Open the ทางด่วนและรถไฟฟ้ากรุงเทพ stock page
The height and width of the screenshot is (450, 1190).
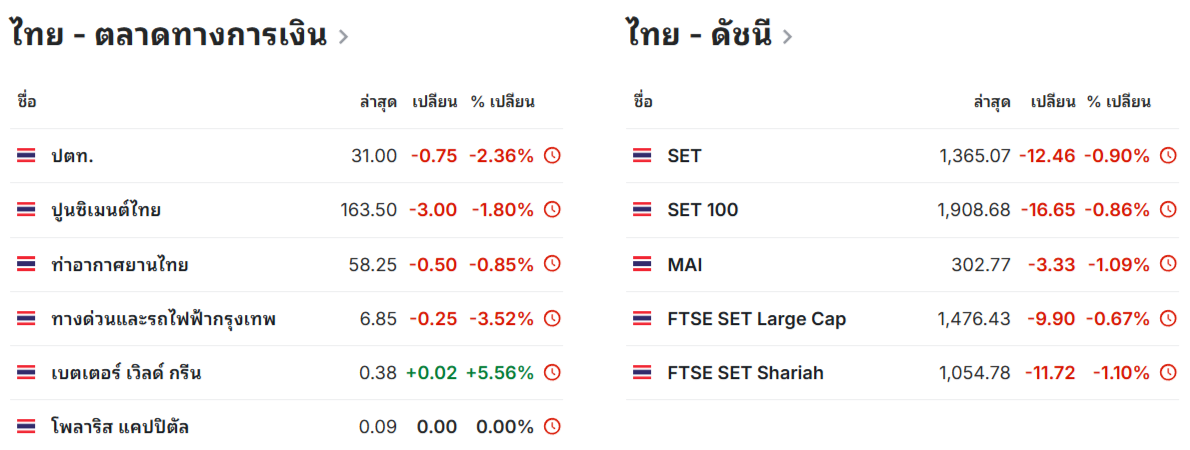tap(163, 319)
